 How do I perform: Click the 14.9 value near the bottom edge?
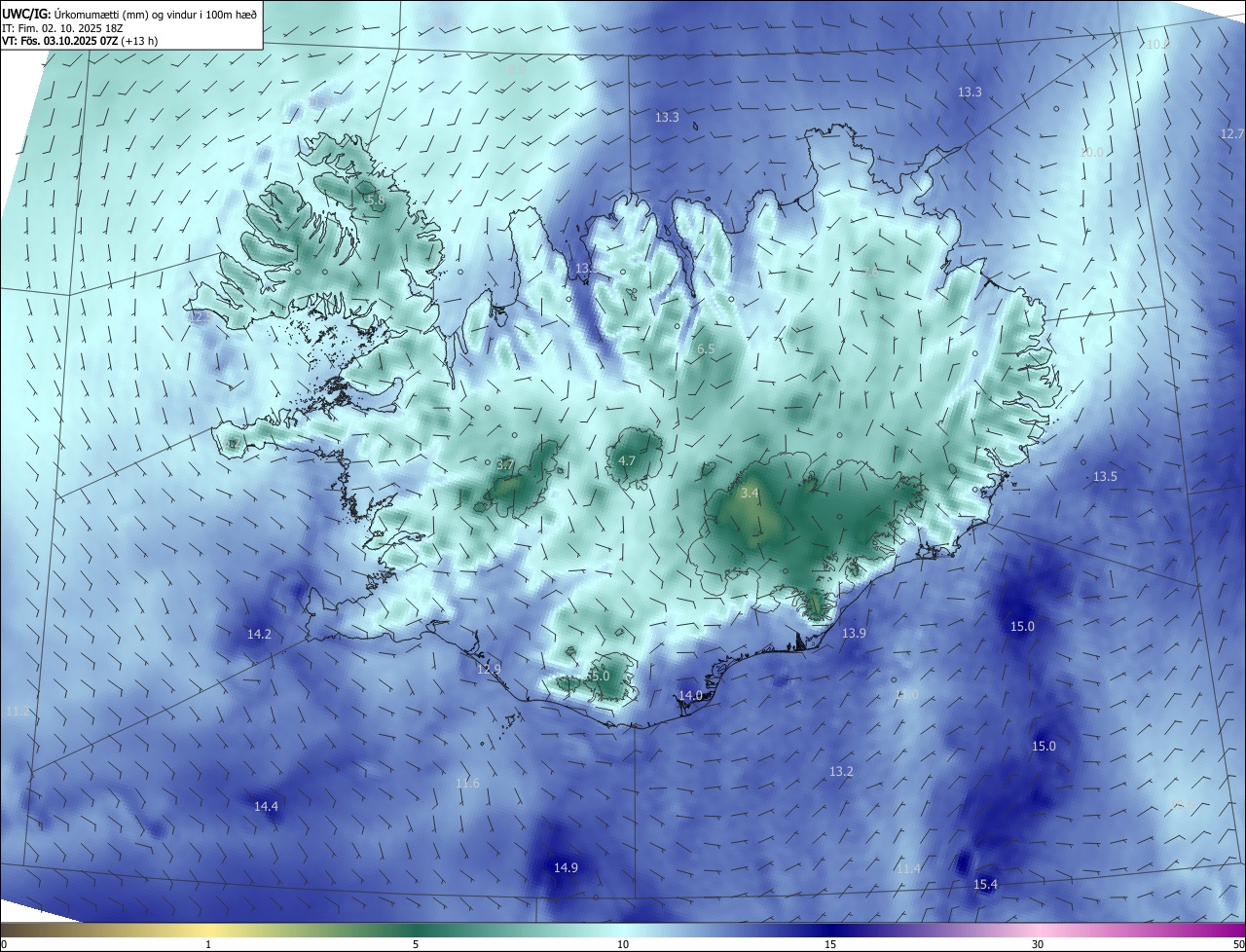(566, 867)
